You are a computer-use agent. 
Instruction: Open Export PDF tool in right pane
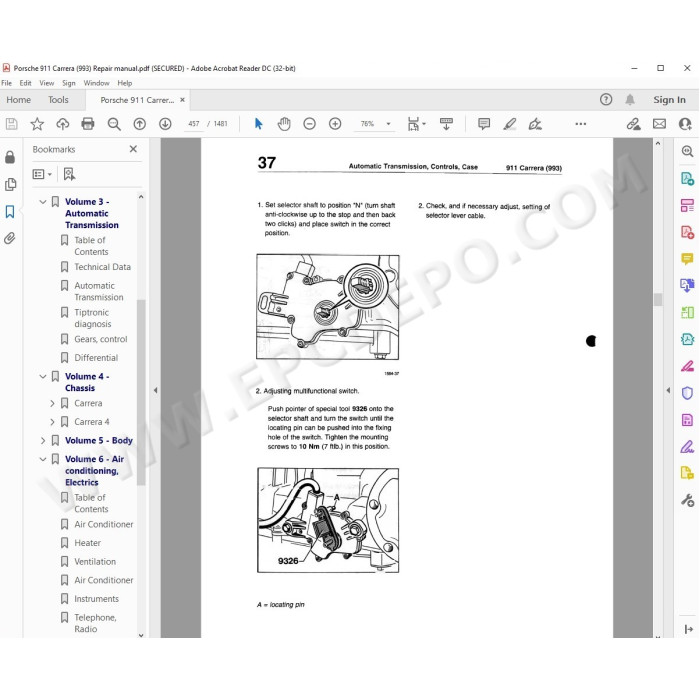[687, 179]
